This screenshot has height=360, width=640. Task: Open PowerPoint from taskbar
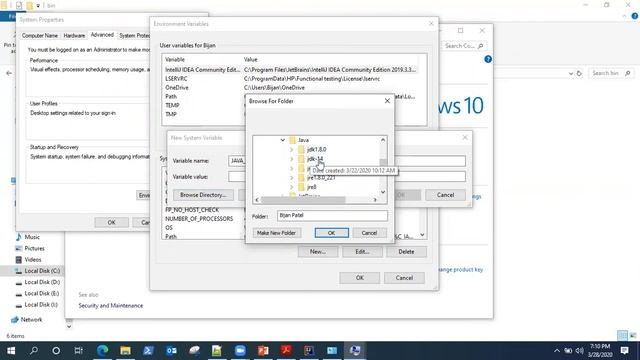coord(263,351)
